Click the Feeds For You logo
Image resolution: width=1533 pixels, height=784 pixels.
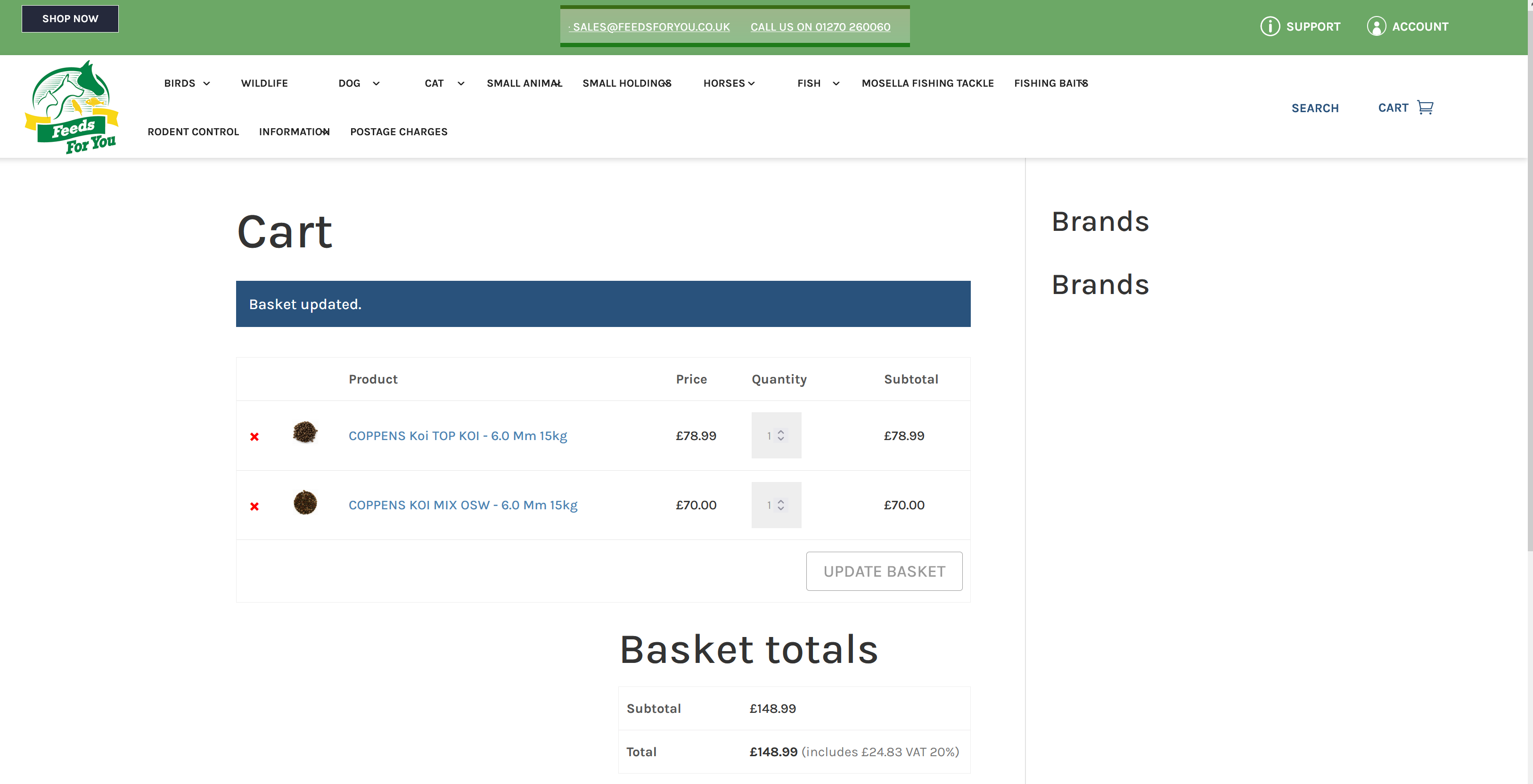[x=72, y=107]
